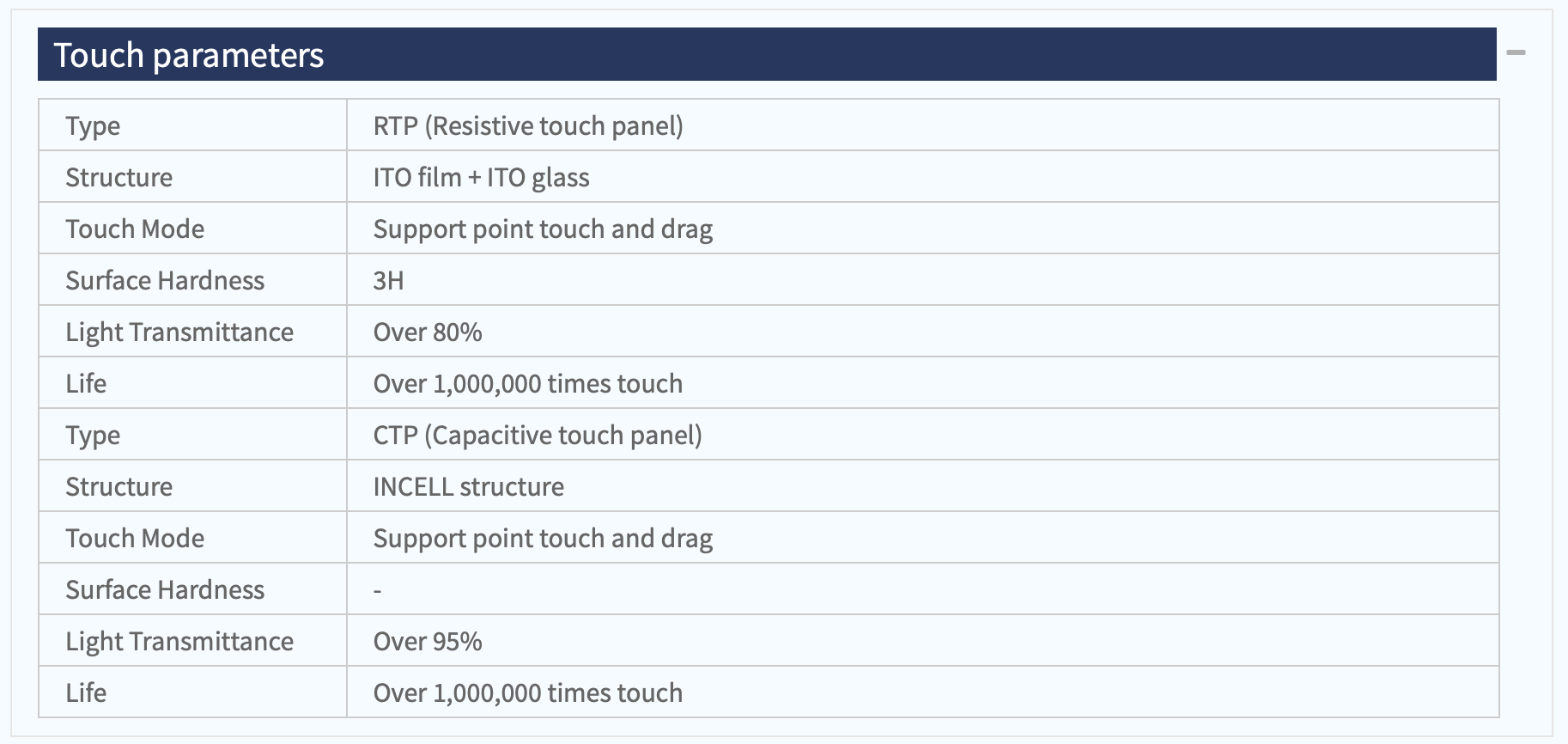This screenshot has width=1568, height=744.
Task: Click the second Support point touch and drag
Action: (543, 539)
